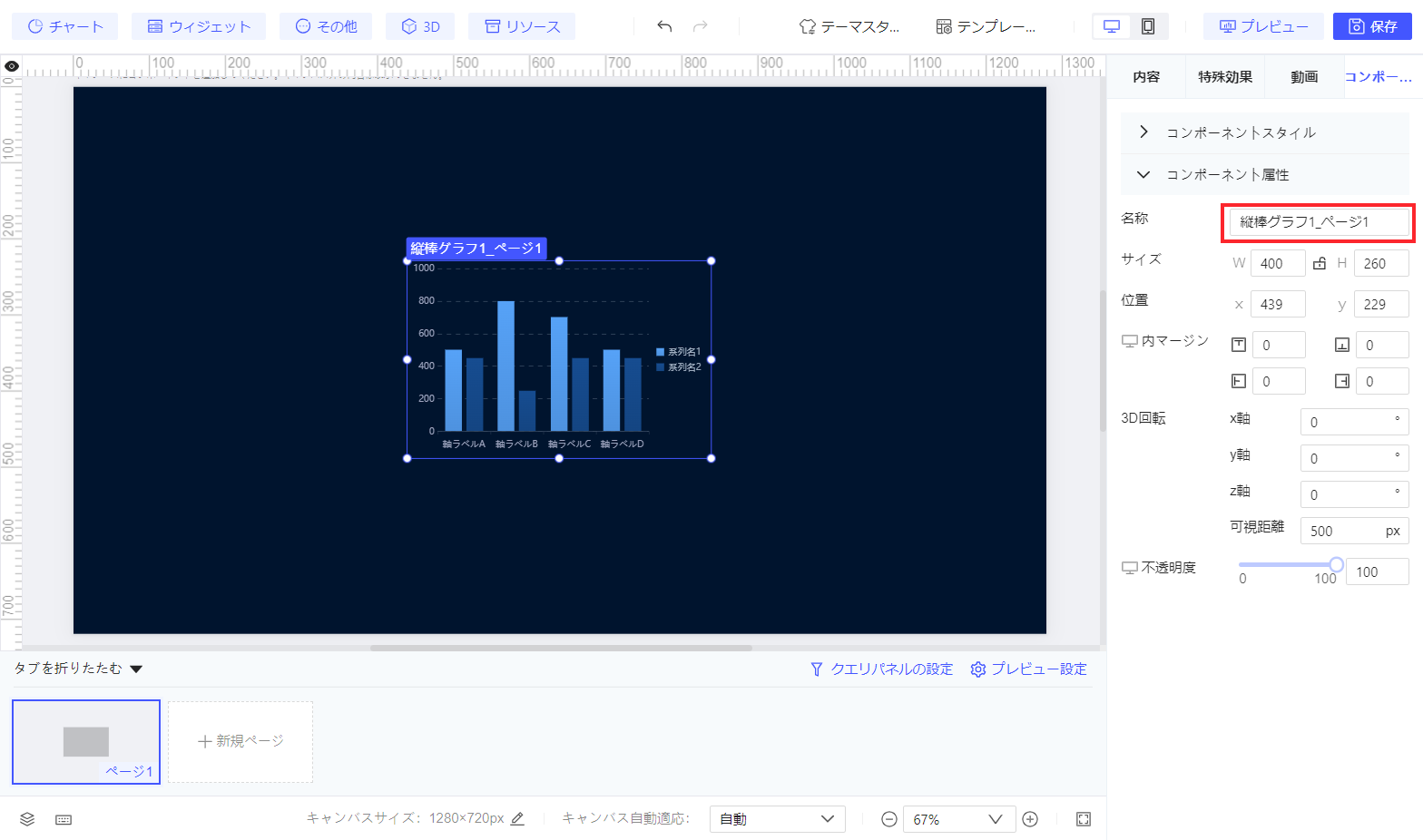Adjust the 不透明度 slider handle

pos(1336,564)
